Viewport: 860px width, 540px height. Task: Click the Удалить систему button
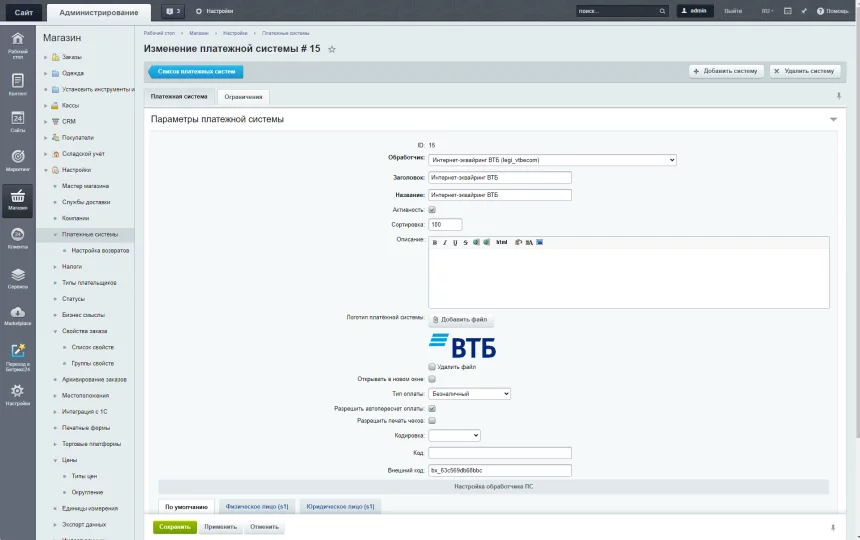[804, 71]
